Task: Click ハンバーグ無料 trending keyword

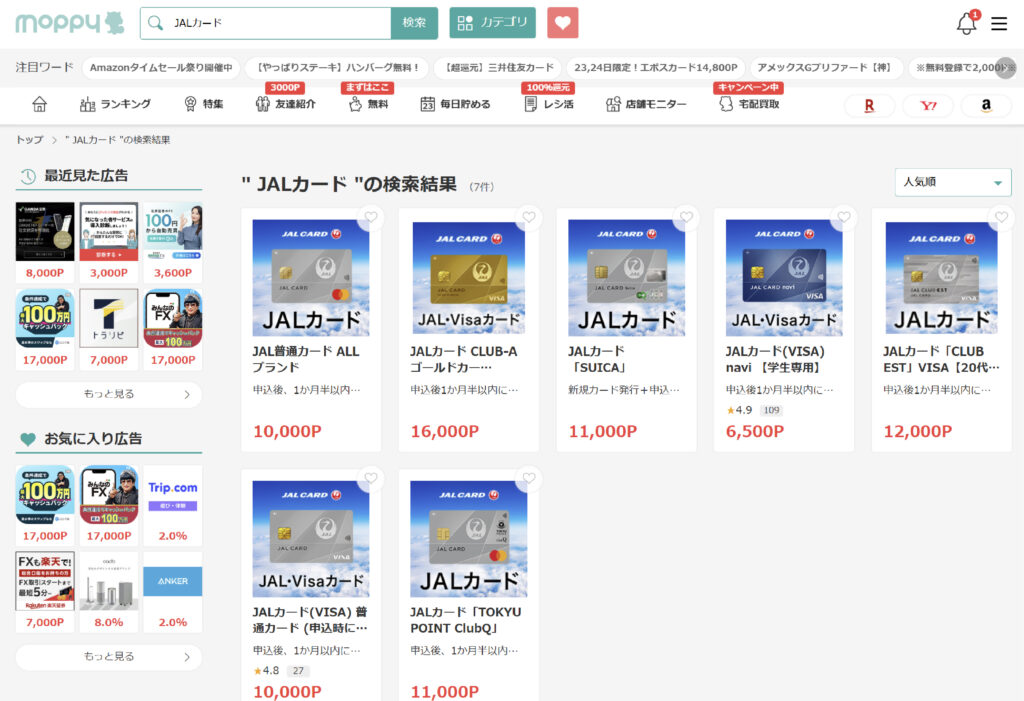Action: coord(338,67)
